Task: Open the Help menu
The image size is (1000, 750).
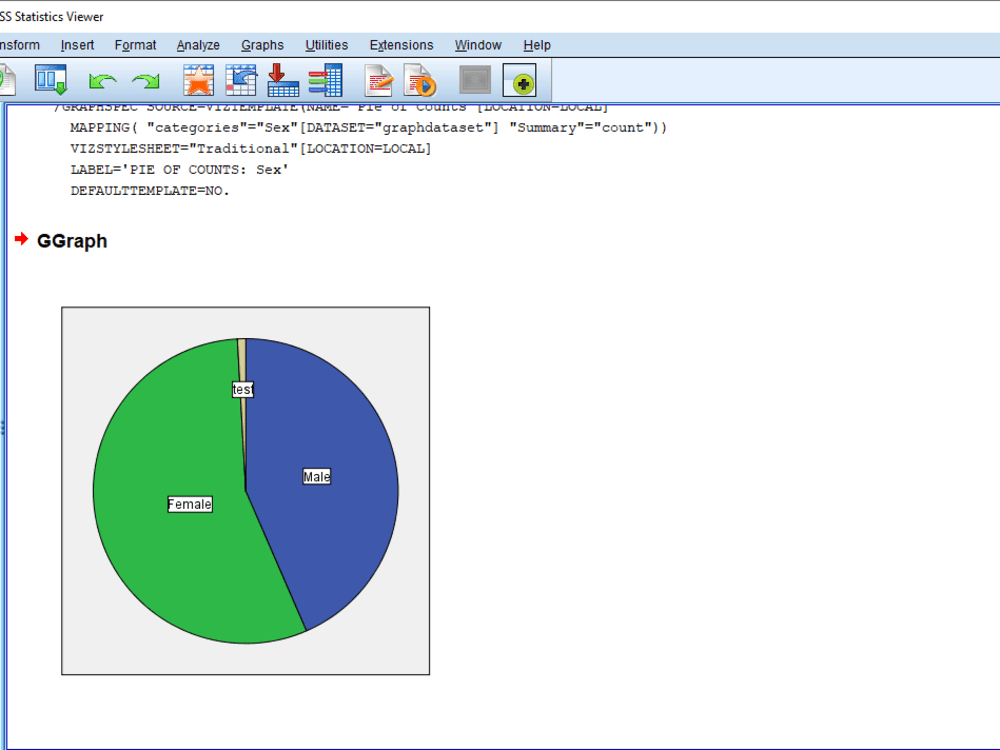Action: click(537, 45)
